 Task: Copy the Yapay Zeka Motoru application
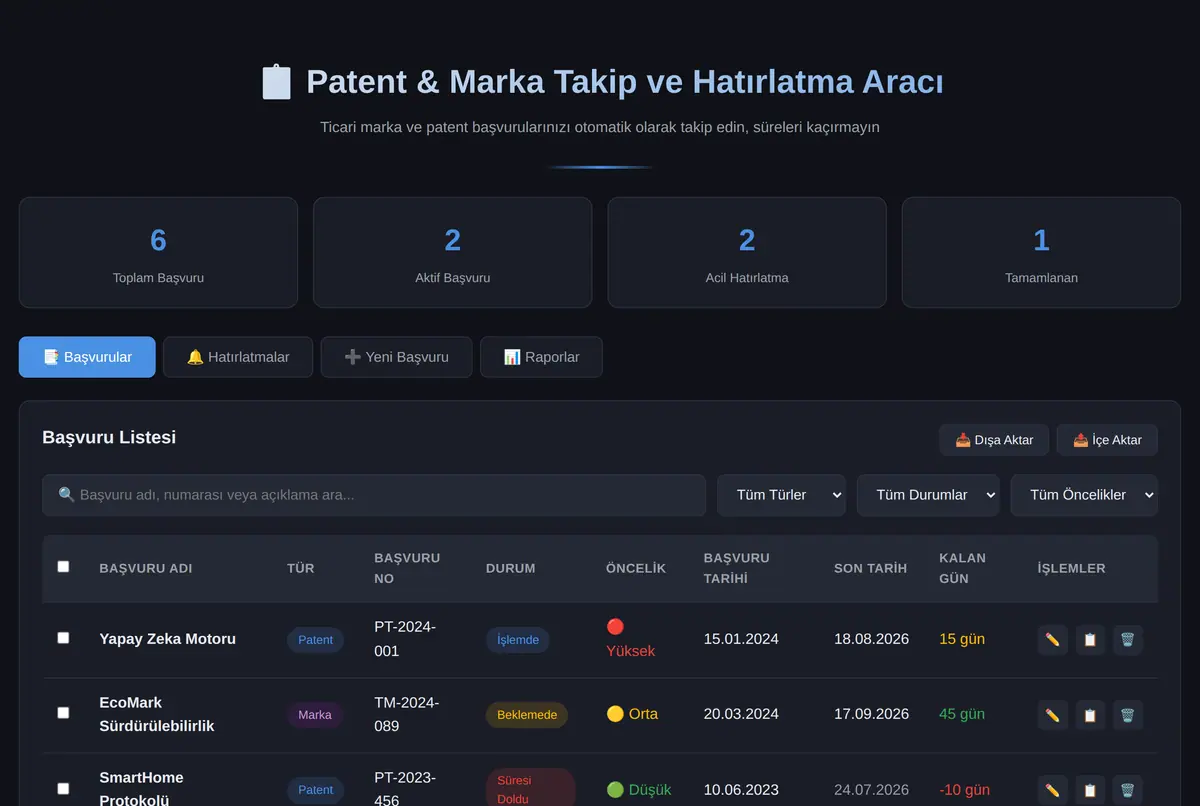click(1090, 640)
